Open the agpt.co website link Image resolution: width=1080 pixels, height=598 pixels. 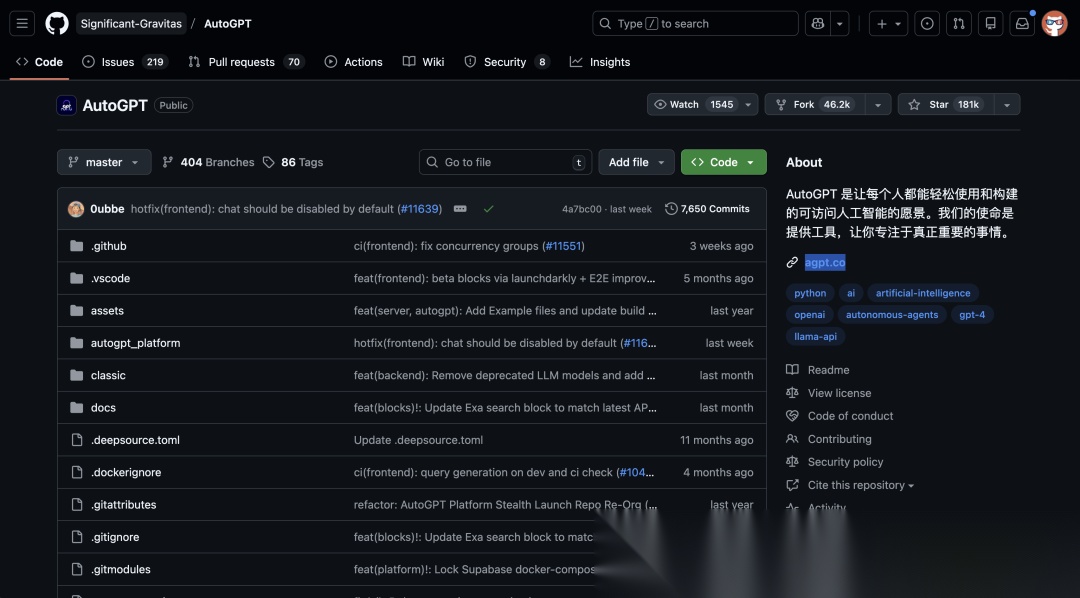coord(824,262)
